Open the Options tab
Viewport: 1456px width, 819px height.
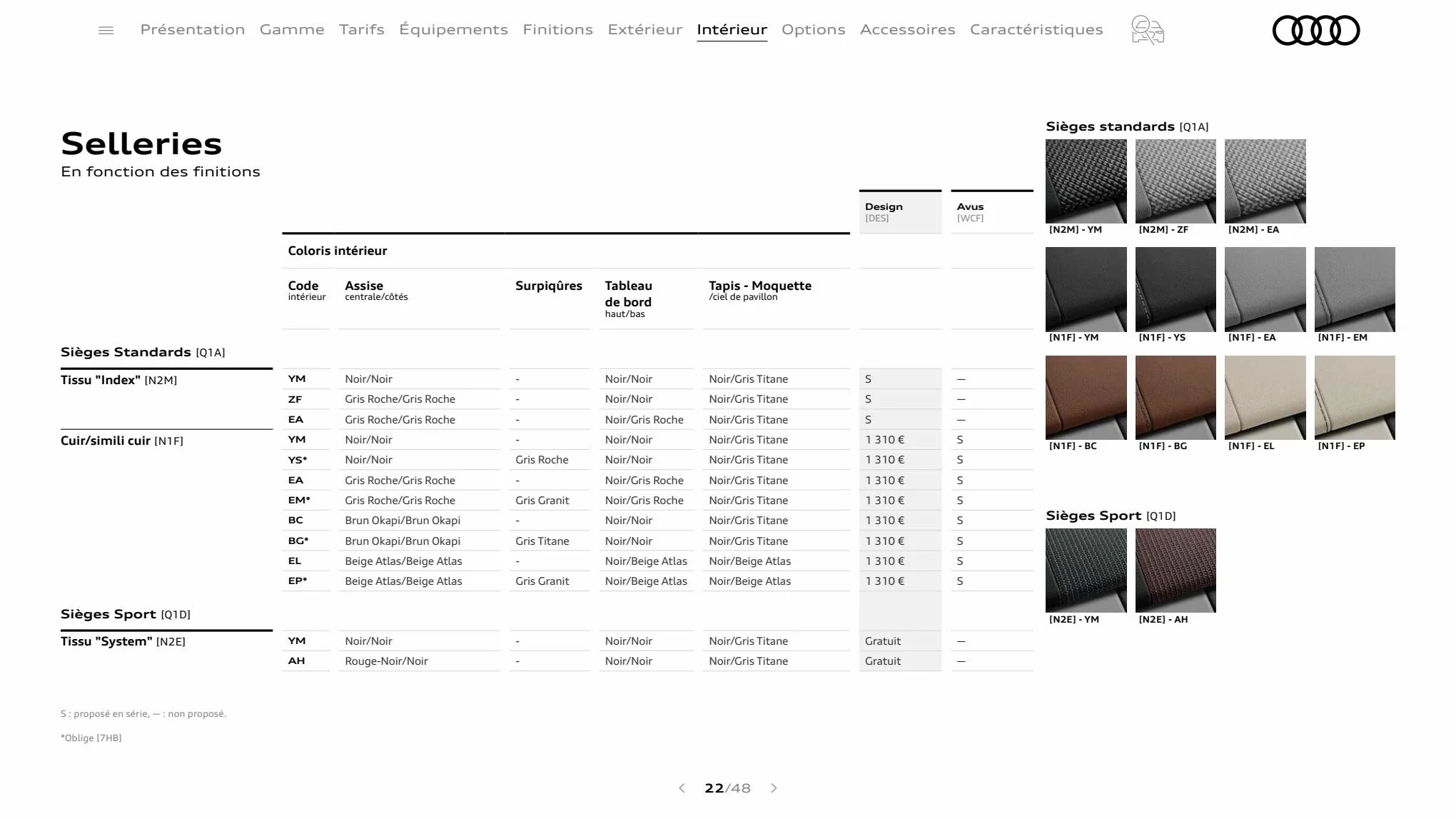click(x=814, y=29)
